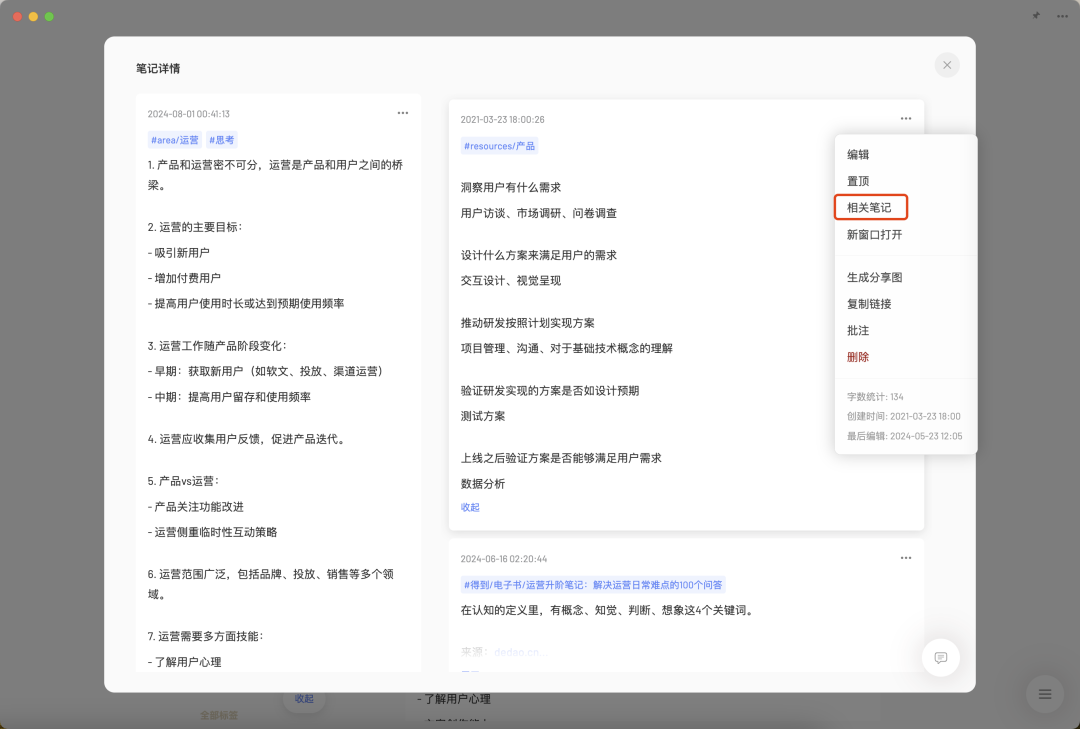Viewport: 1080px width, 729px height.
Task: Click 最后编辑 info in the menu
Action: point(904,436)
